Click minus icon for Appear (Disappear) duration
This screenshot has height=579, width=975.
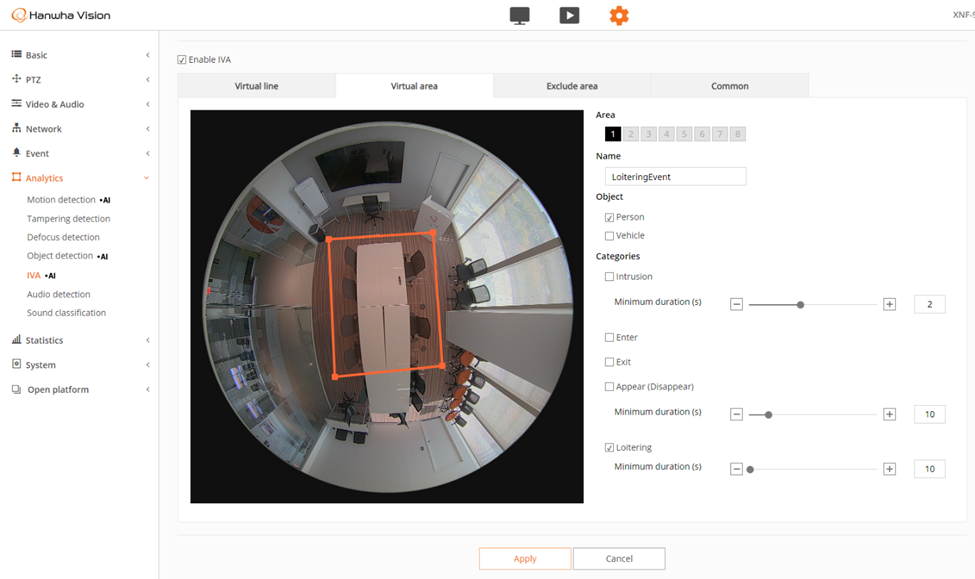click(737, 415)
